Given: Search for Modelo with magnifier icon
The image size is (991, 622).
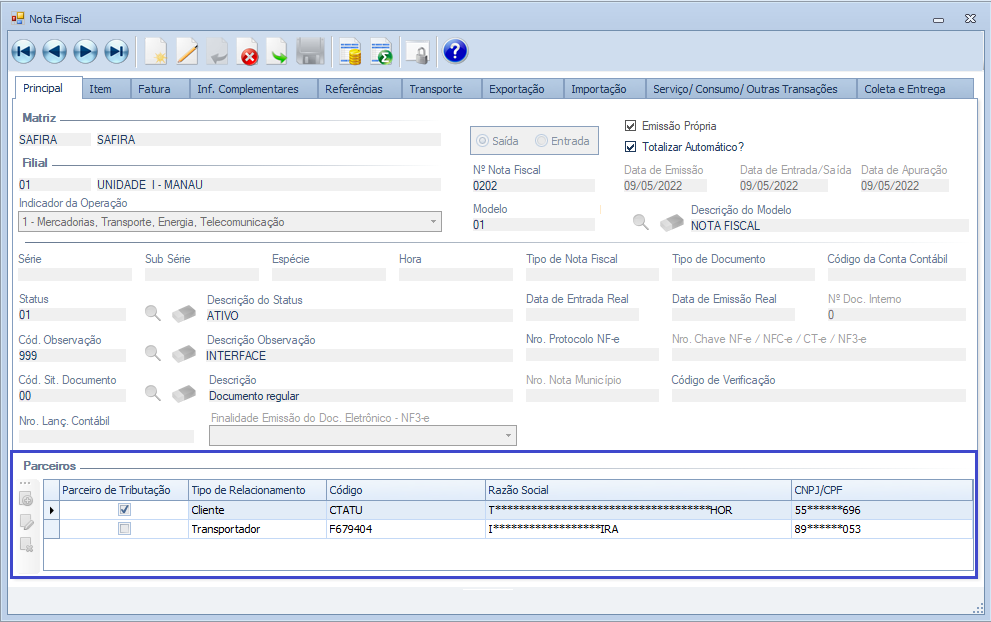Looking at the screenshot, I should 641,222.
